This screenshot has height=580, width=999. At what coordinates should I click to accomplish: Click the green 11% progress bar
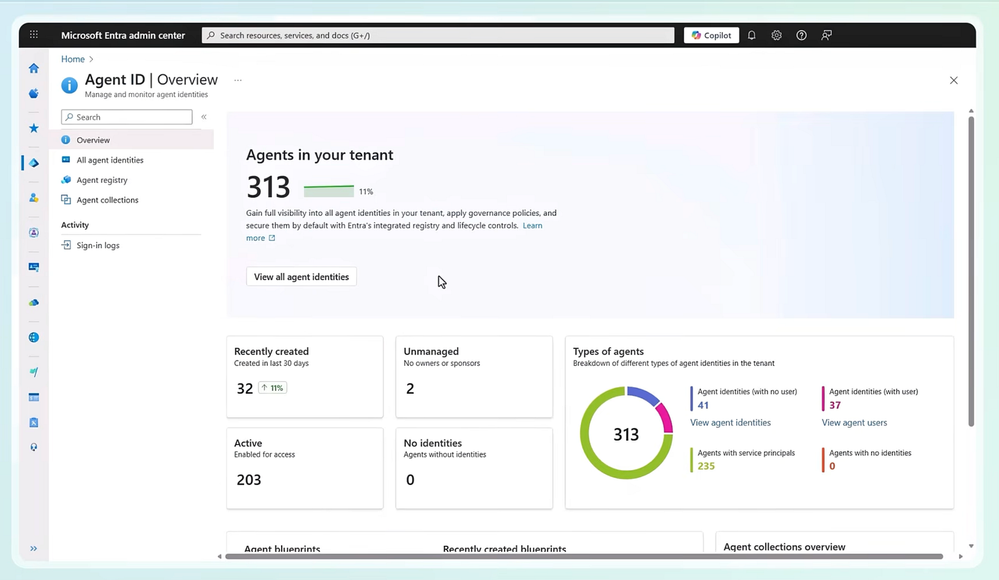pyautogui.click(x=329, y=191)
